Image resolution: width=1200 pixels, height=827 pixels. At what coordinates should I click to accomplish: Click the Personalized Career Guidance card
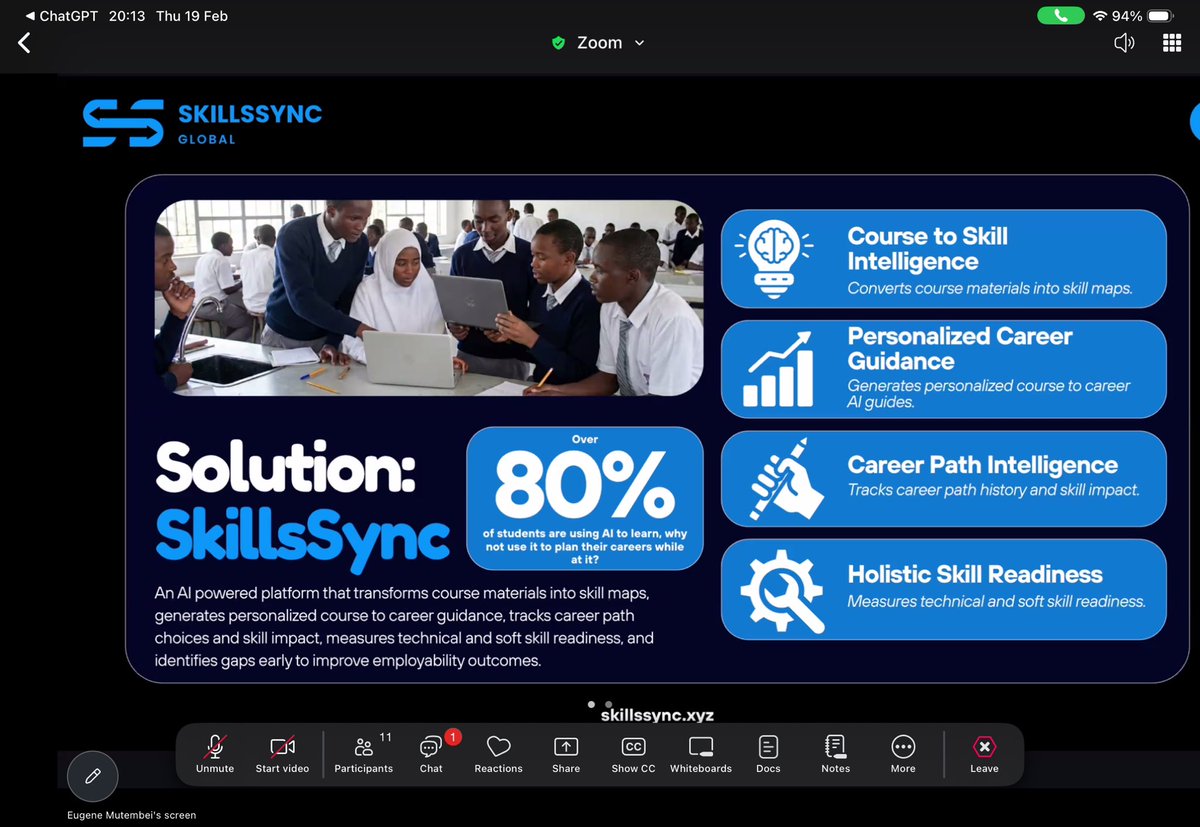click(943, 369)
